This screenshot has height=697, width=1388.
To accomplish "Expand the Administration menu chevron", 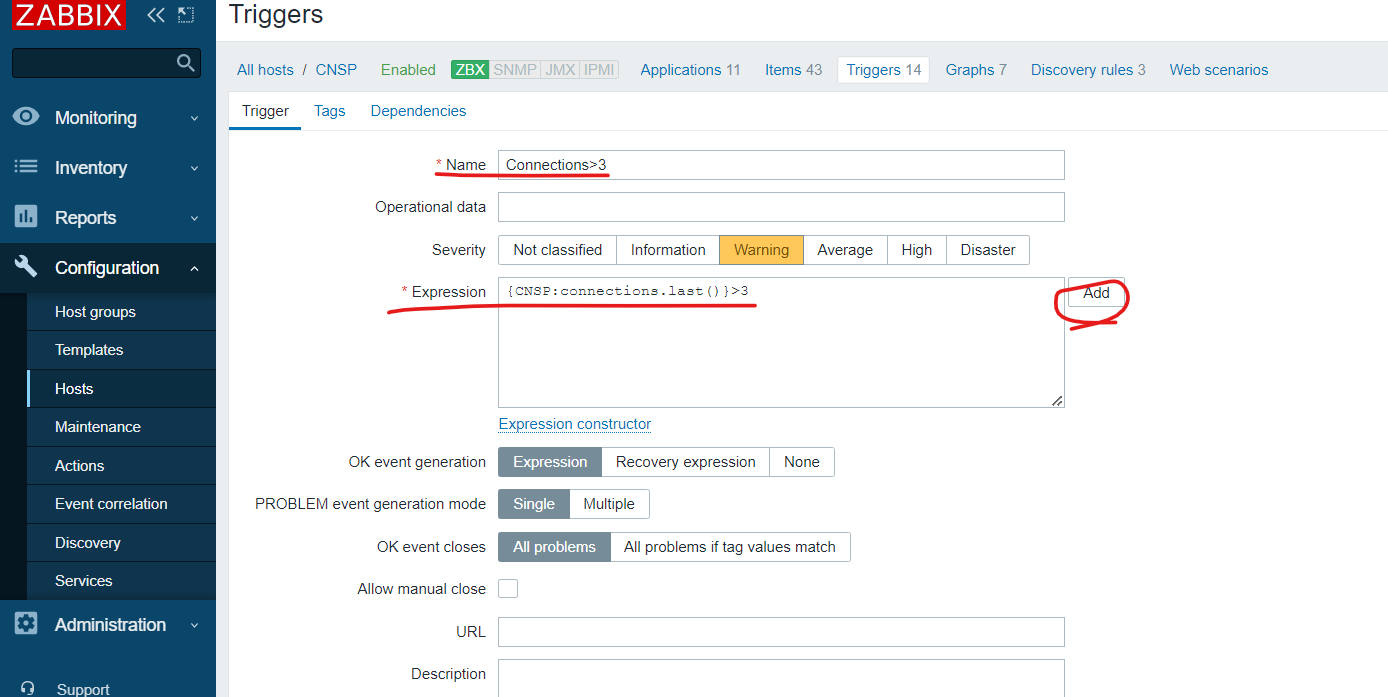I will [194, 625].
